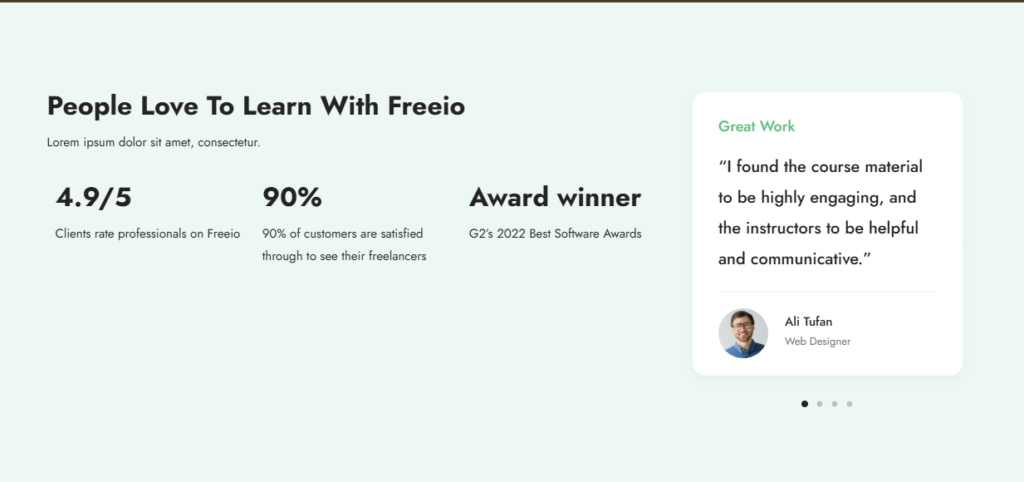Click the Great Work testimonial label

click(756, 126)
